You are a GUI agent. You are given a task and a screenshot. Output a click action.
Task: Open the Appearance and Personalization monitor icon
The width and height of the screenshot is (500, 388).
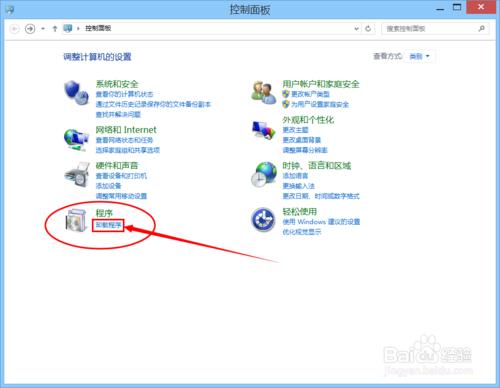(x=264, y=130)
